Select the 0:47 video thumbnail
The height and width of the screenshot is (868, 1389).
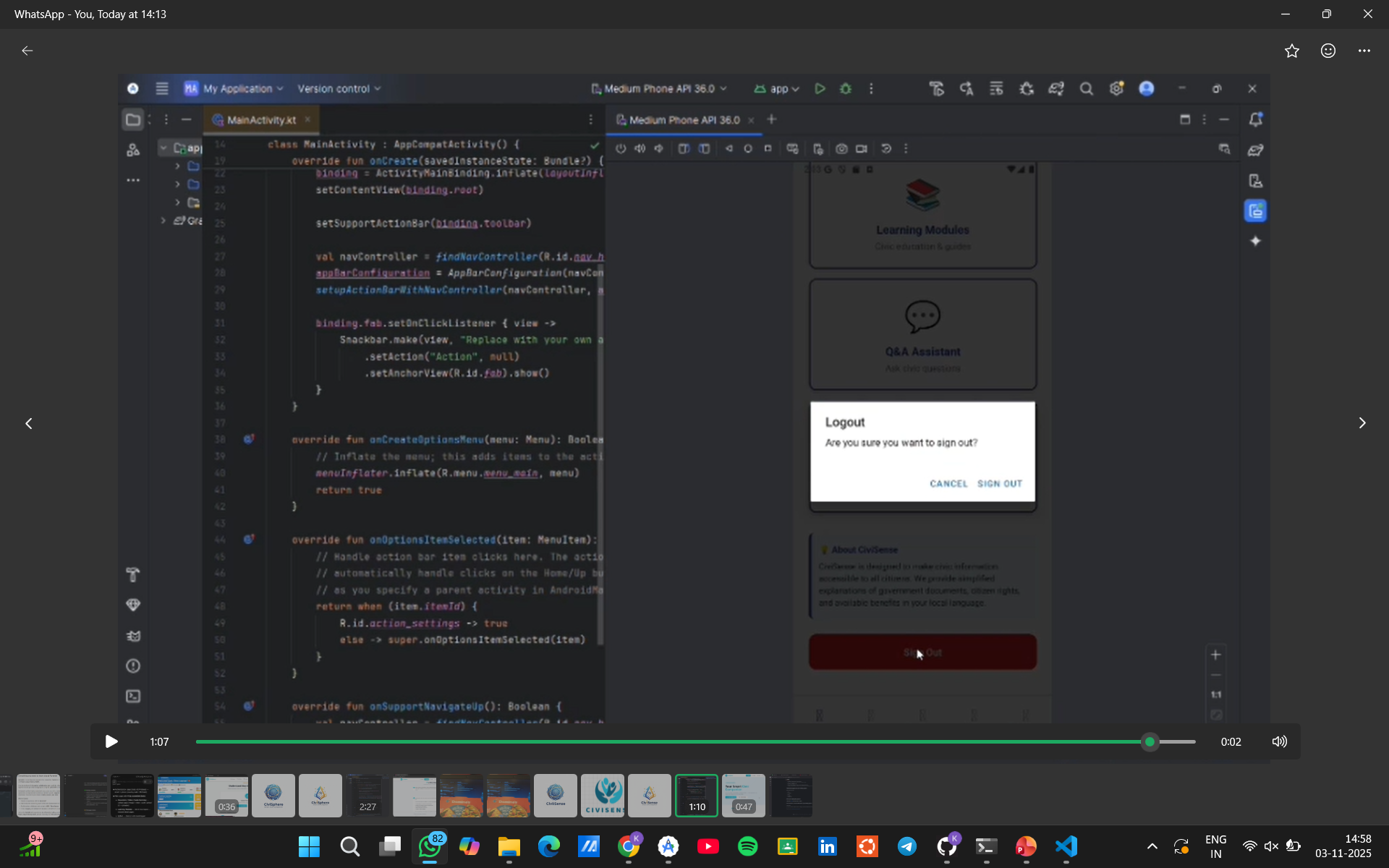tap(744, 796)
